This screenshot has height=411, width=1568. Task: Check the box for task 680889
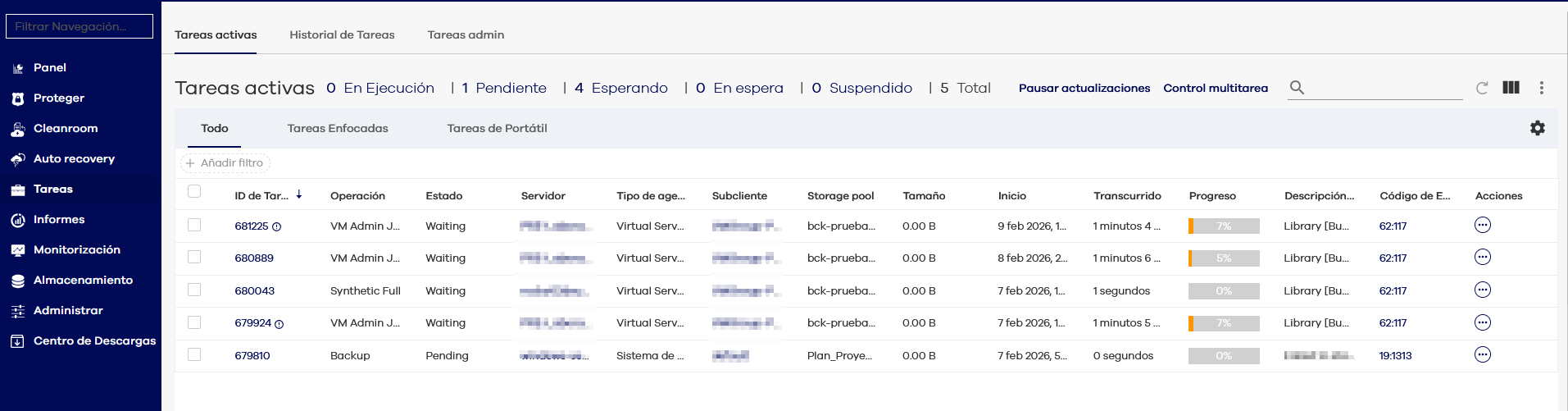point(194,257)
